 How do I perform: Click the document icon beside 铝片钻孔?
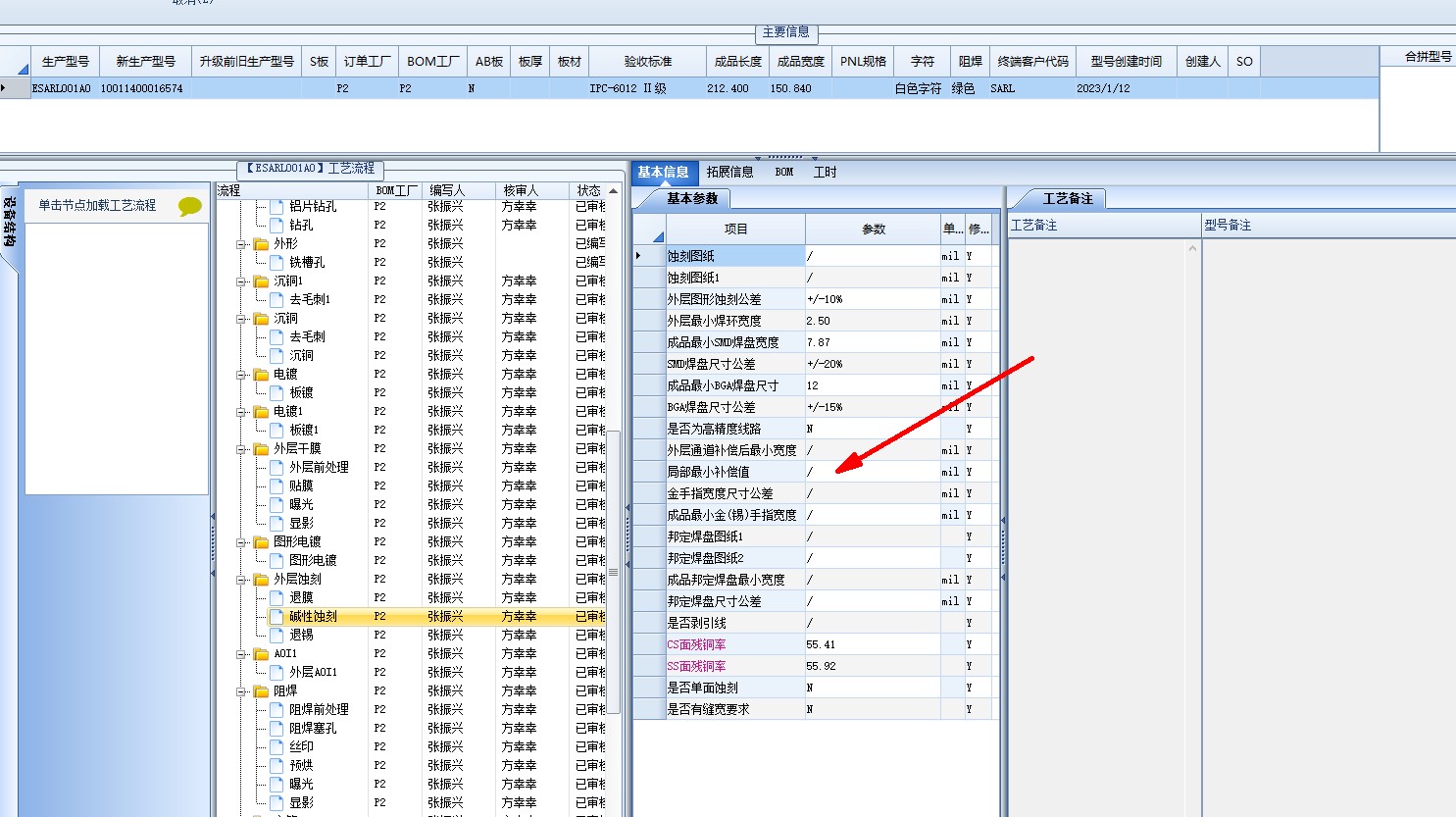click(276, 207)
